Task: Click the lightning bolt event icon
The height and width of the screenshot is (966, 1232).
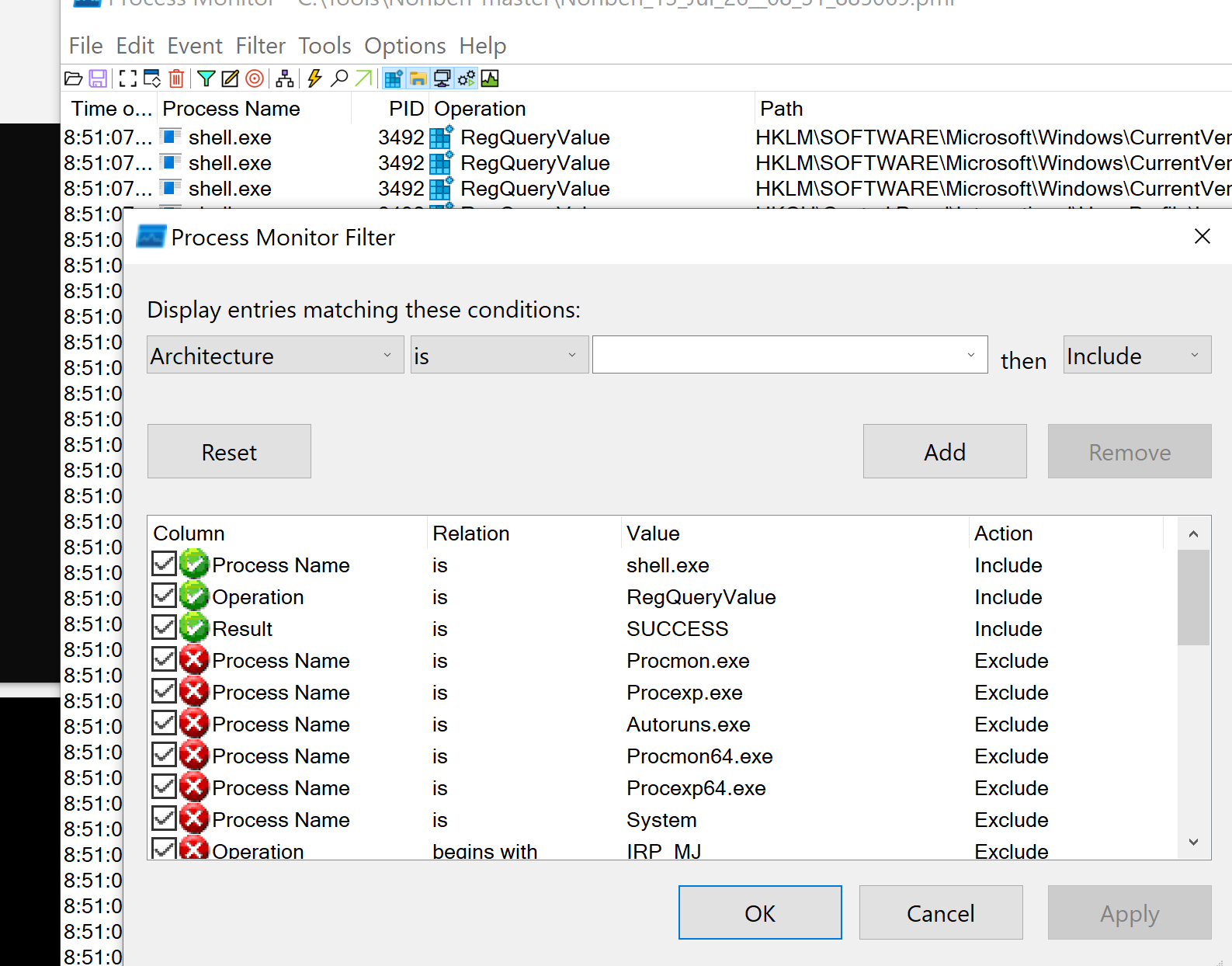Action: tap(314, 78)
